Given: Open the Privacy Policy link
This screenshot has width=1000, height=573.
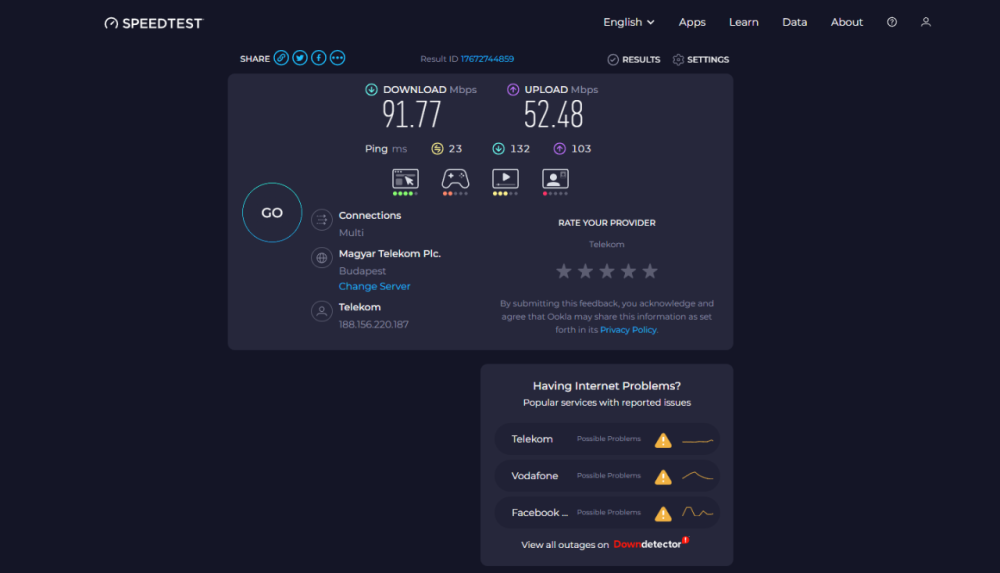Looking at the screenshot, I should click(628, 330).
